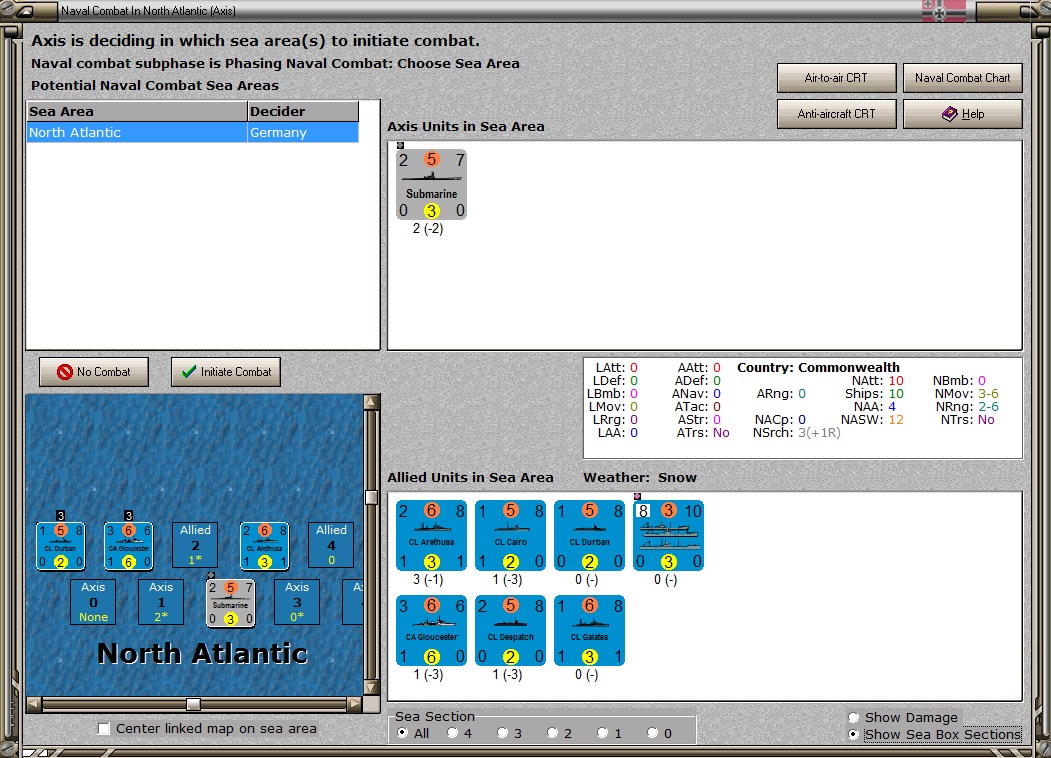1051x758 pixels.
Task: Select Sea Section All radio button
Action: click(402, 733)
